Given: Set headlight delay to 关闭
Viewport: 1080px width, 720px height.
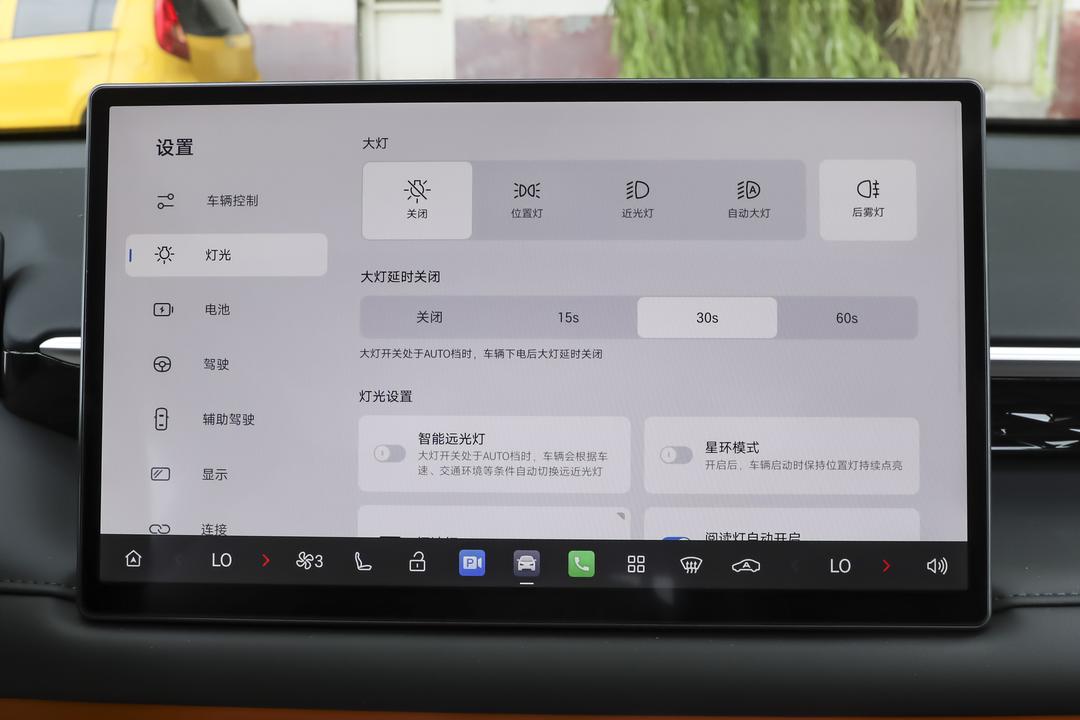Looking at the screenshot, I should (x=429, y=317).
